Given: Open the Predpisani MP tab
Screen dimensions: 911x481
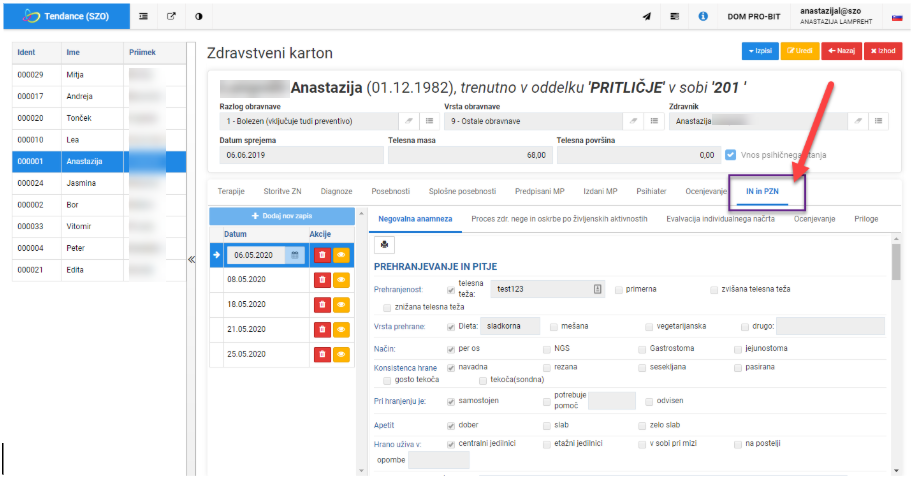Looking at the screenshot, I should click(540, 191).
